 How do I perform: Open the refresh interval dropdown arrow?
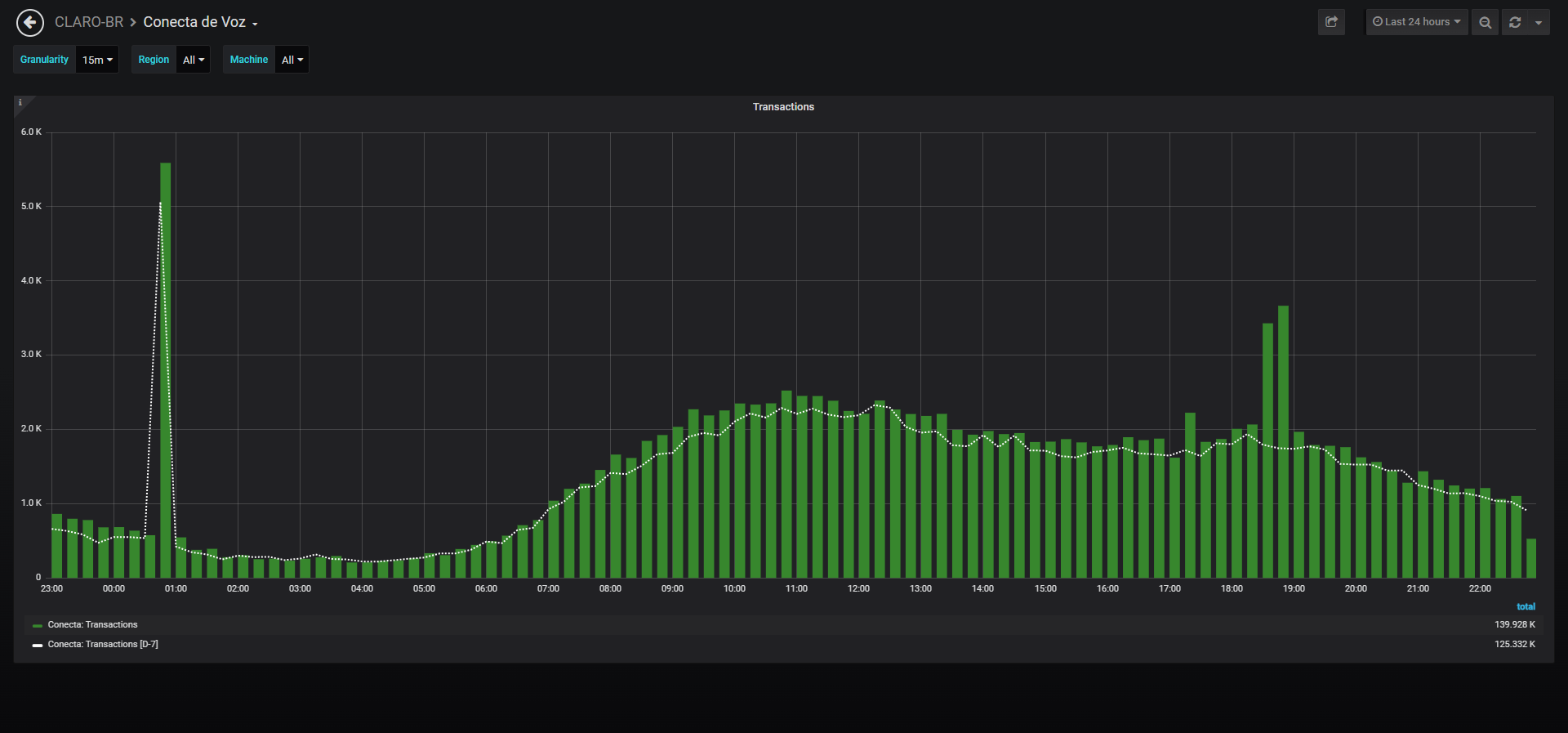1539,22
